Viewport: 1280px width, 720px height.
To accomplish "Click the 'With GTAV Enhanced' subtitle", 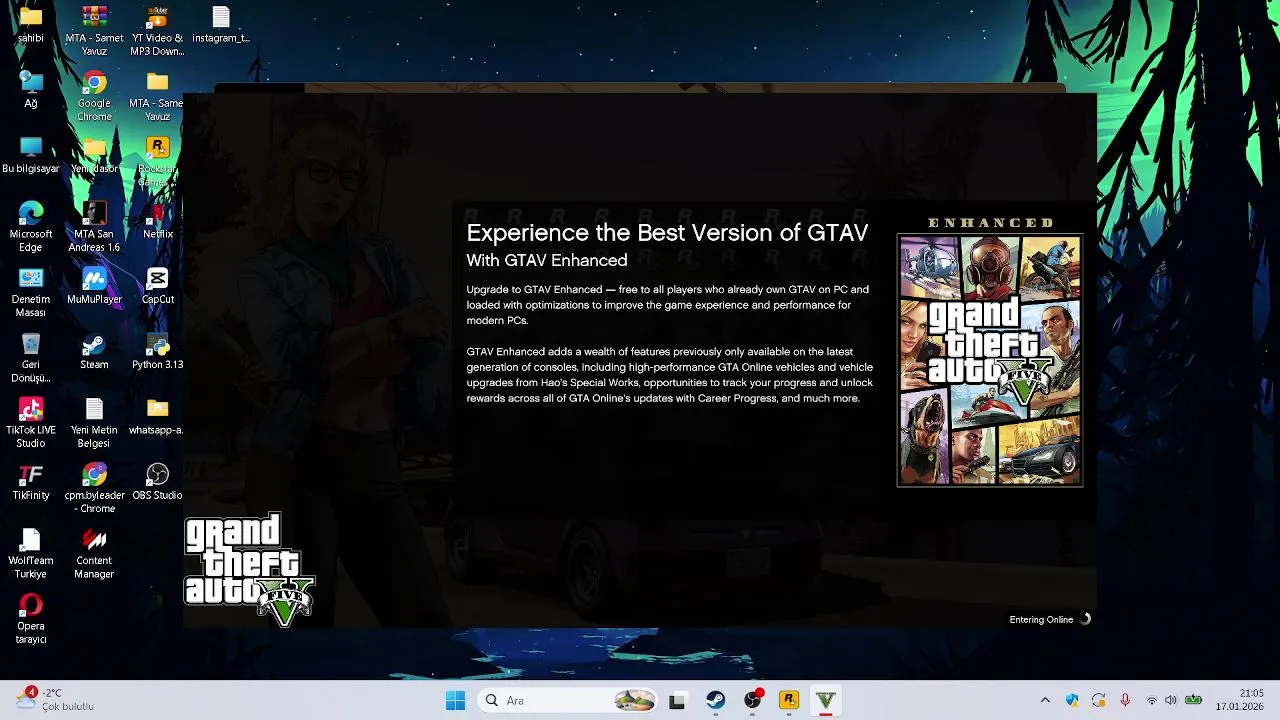I will pos(547,261).
